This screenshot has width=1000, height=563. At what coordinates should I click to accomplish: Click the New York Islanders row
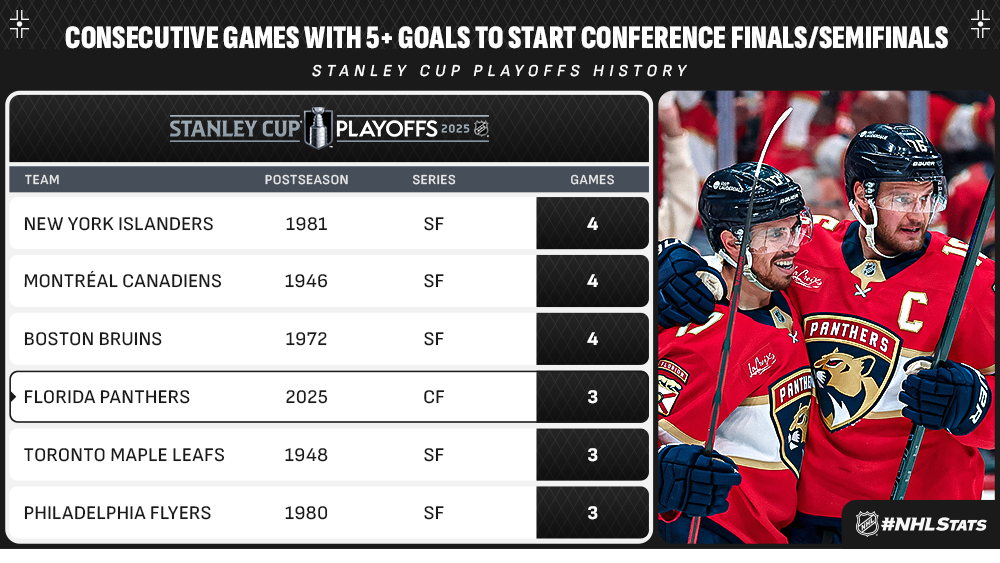coord(329,223)
